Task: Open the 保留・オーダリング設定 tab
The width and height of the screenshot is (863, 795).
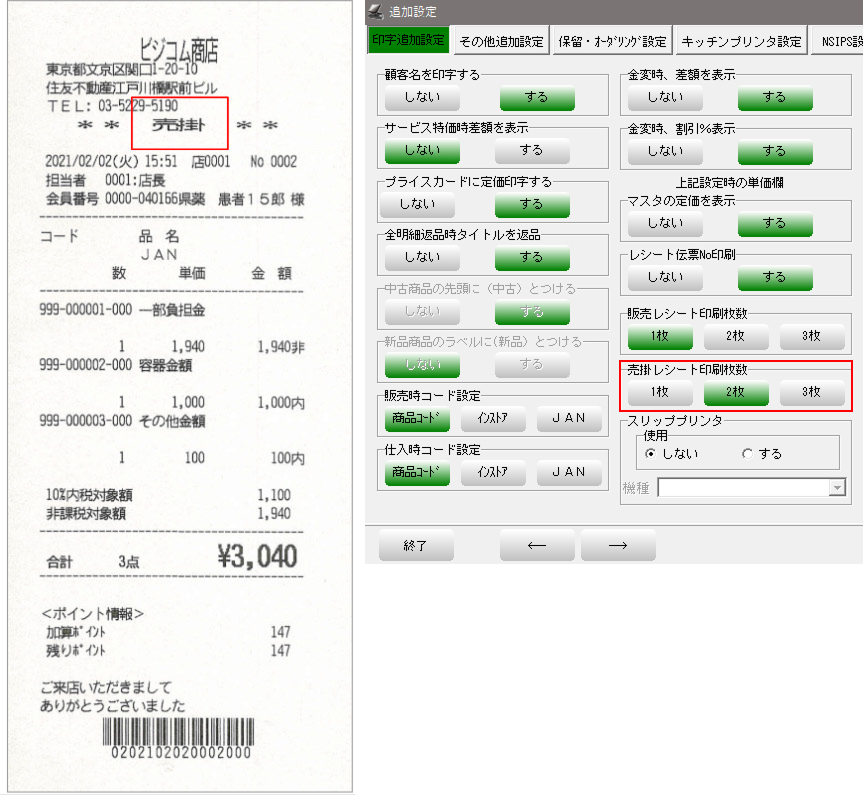Action: (x=612, y=41)
